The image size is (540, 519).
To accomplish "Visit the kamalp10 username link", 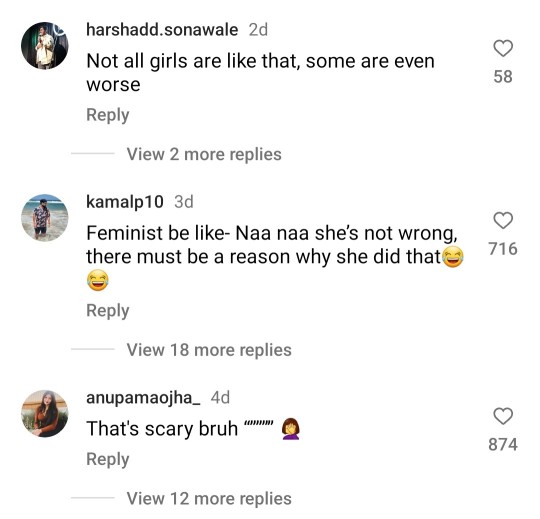I will [x=125, y=202].
